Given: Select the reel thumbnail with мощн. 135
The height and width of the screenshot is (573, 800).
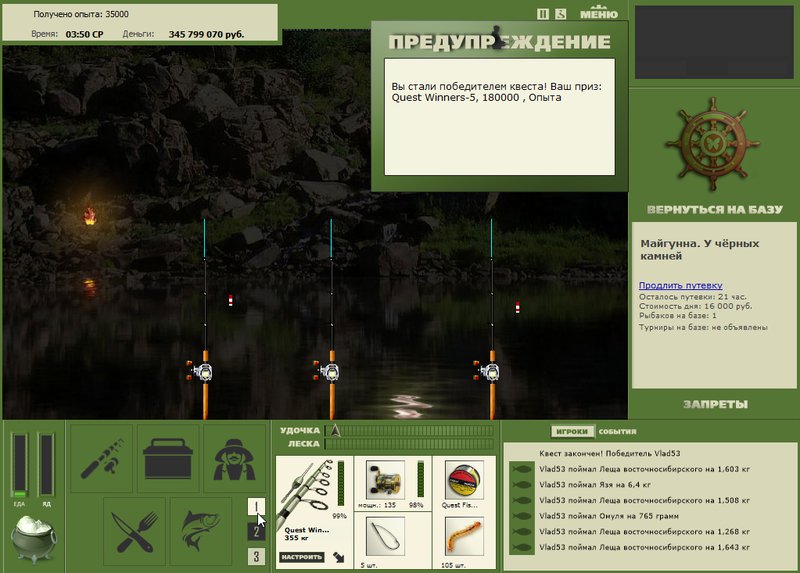Looking at the screenshot, I should click(x=385, y=480).
